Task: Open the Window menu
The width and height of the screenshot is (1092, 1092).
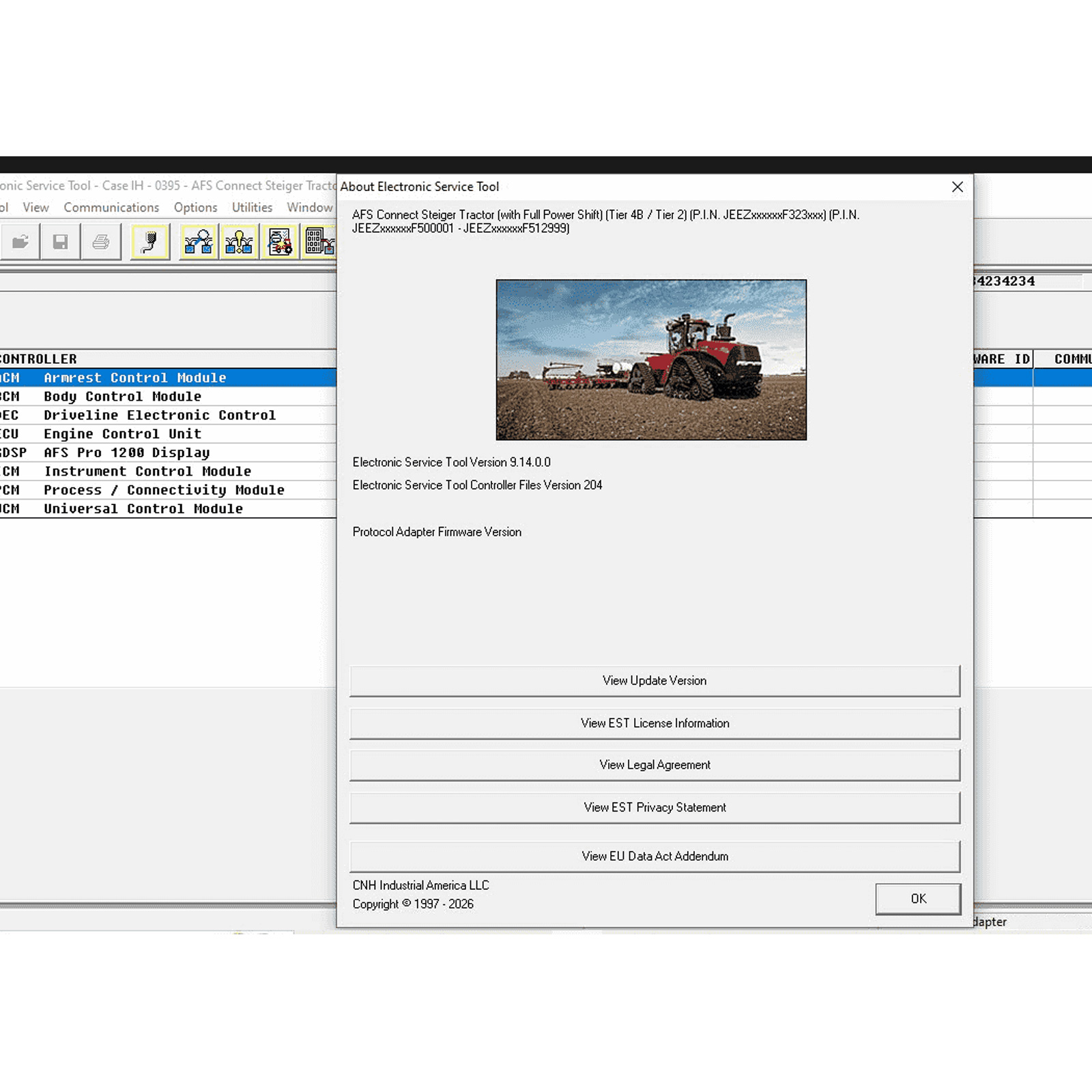Action: (x=310, y=207)
